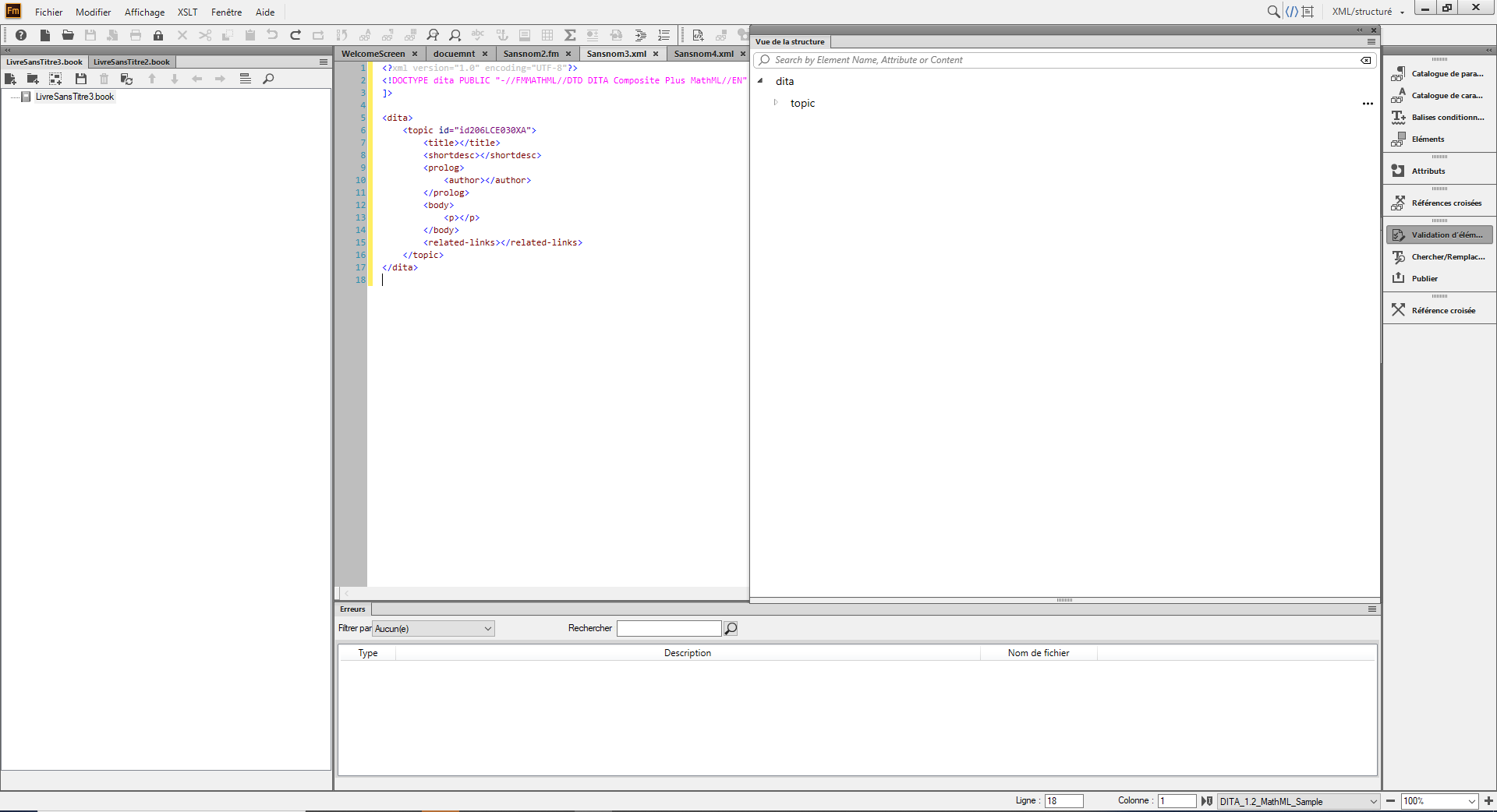The height and width of the screenshot is (812, 1497).
Task: Click the sigma equation icon in toolbar
Action: pos(570,35)
